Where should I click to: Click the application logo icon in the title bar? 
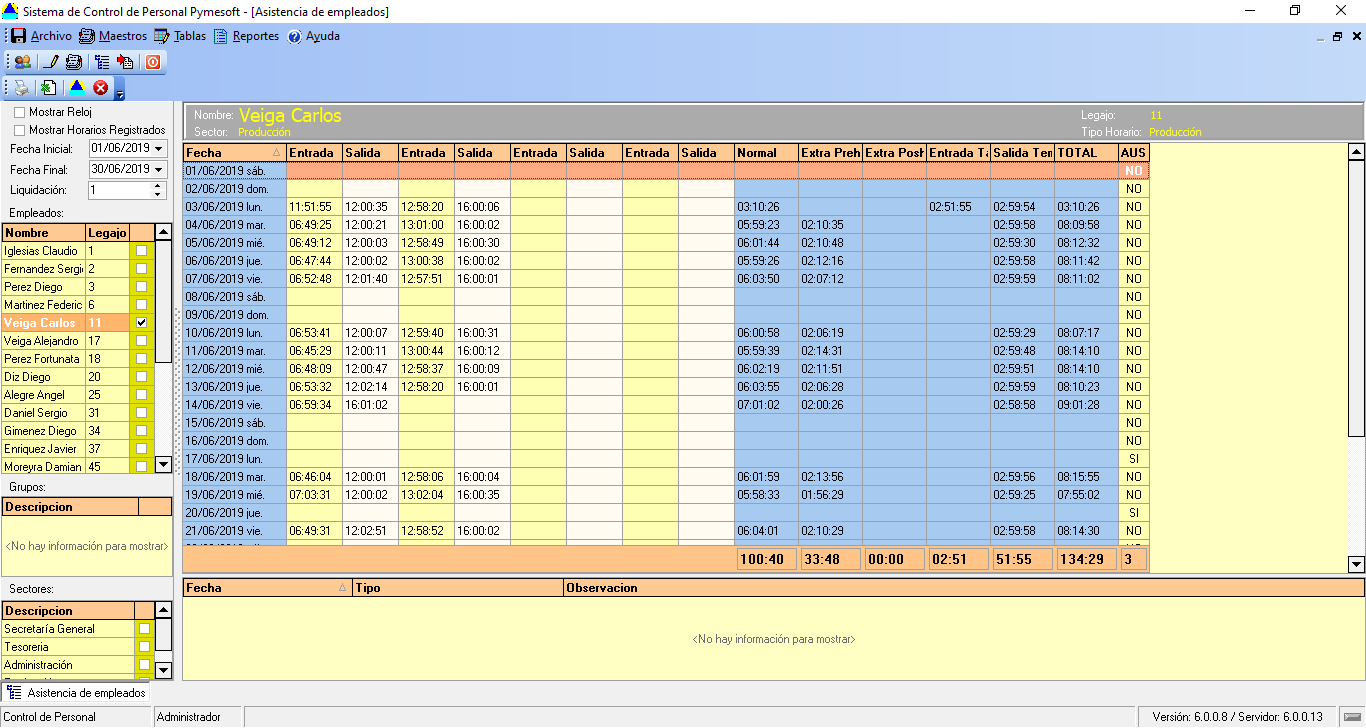point(9,11)
